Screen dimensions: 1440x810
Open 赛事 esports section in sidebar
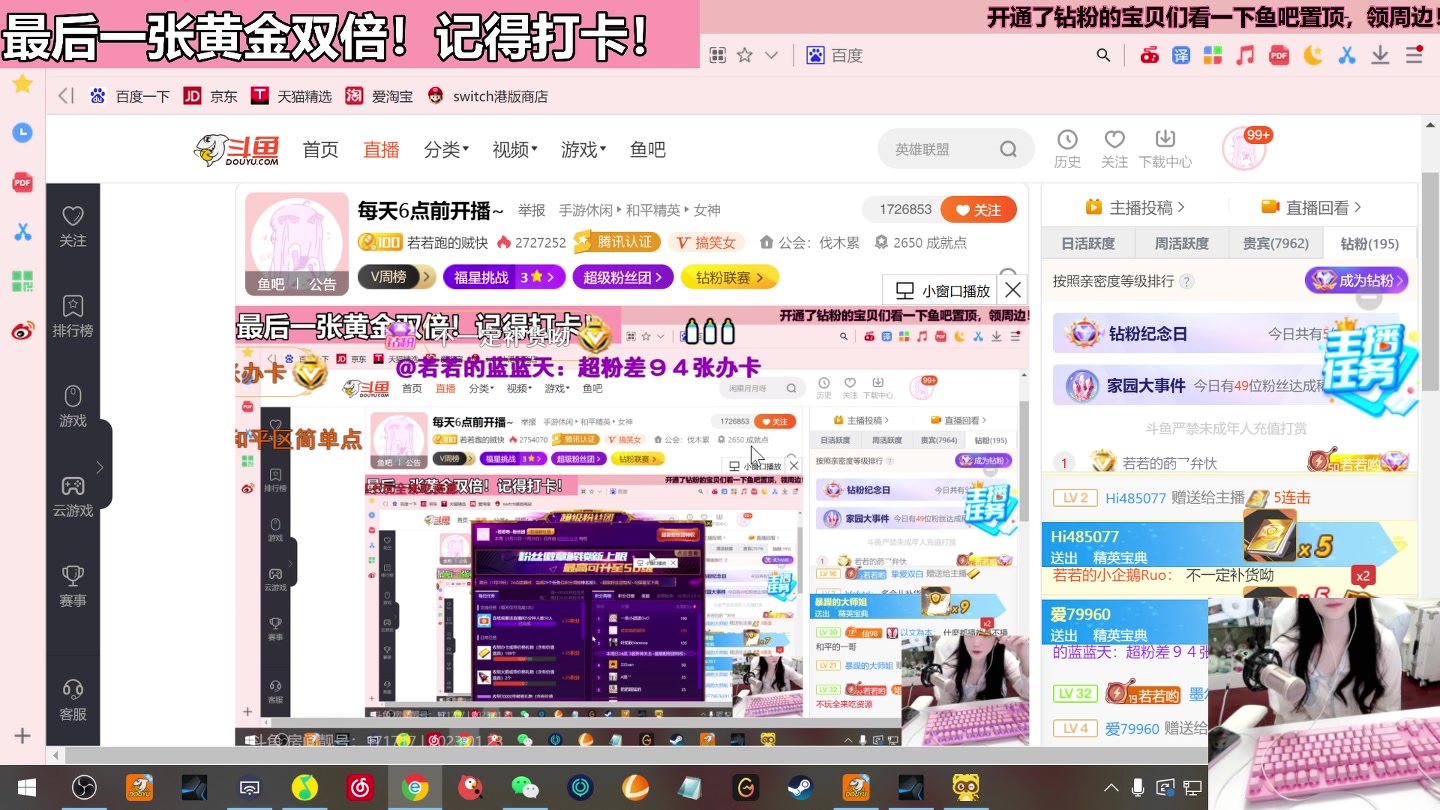point(72,585)
